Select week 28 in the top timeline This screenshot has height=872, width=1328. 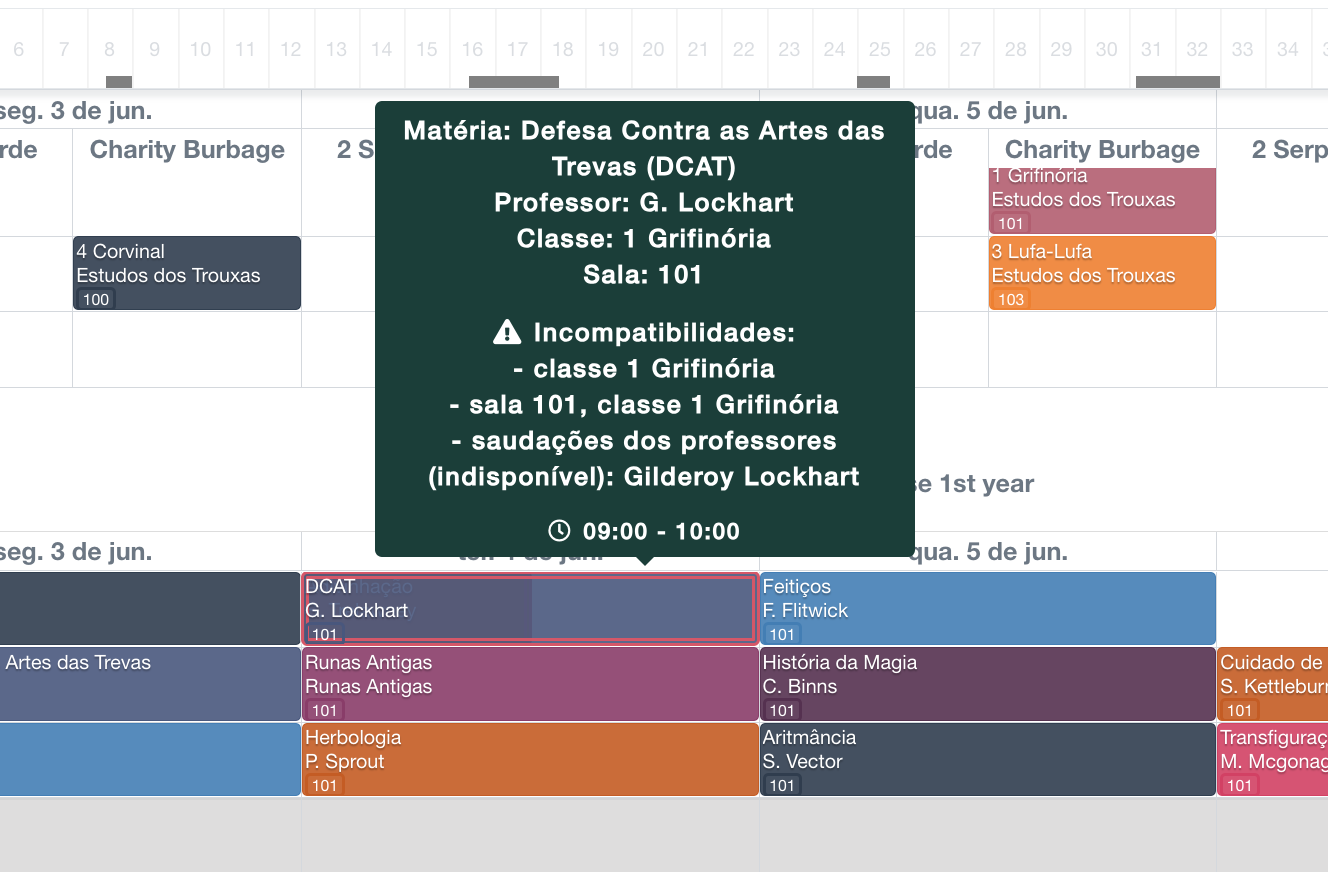pyautogui.click(x=1016, y=49)
